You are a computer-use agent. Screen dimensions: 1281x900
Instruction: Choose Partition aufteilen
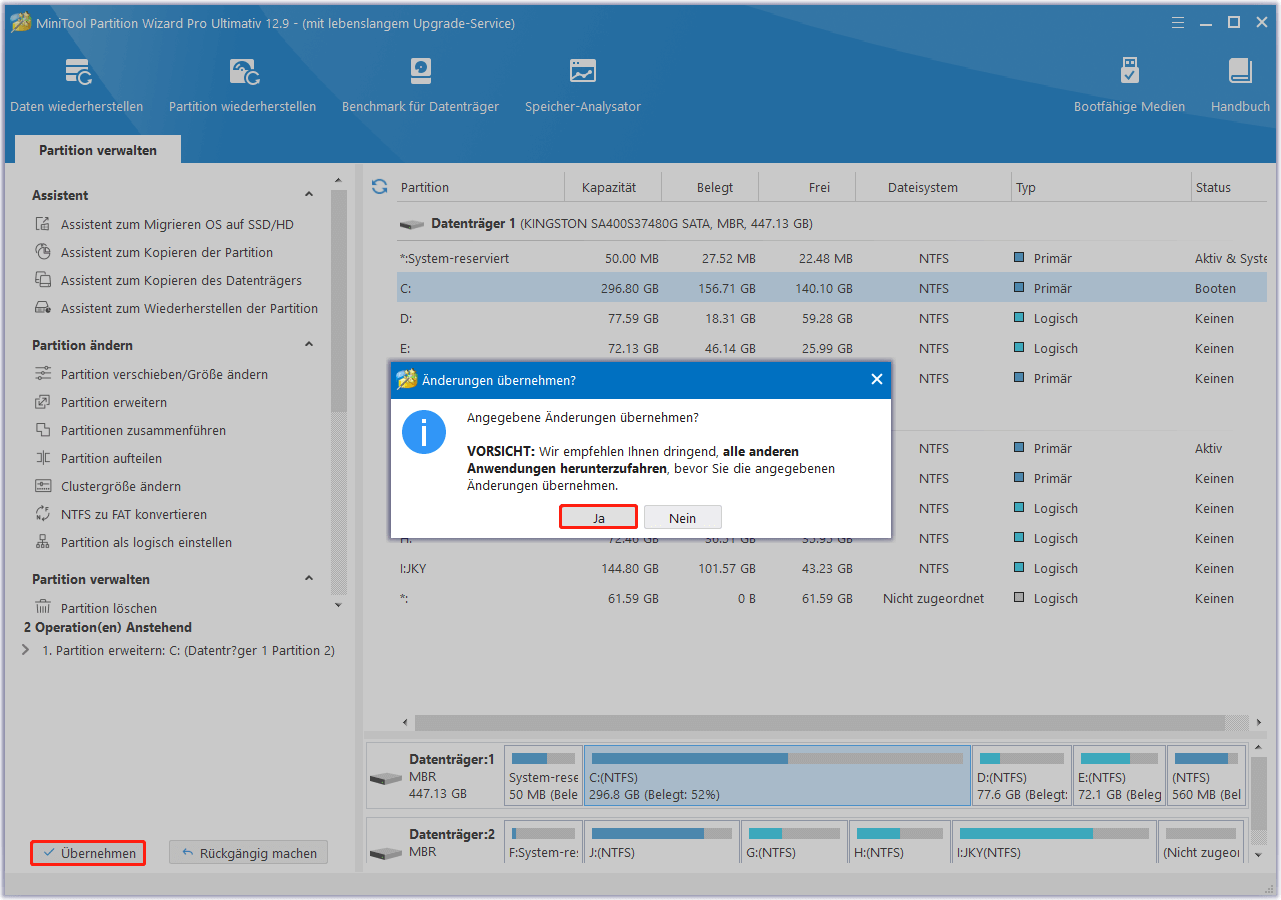(111, 459)
